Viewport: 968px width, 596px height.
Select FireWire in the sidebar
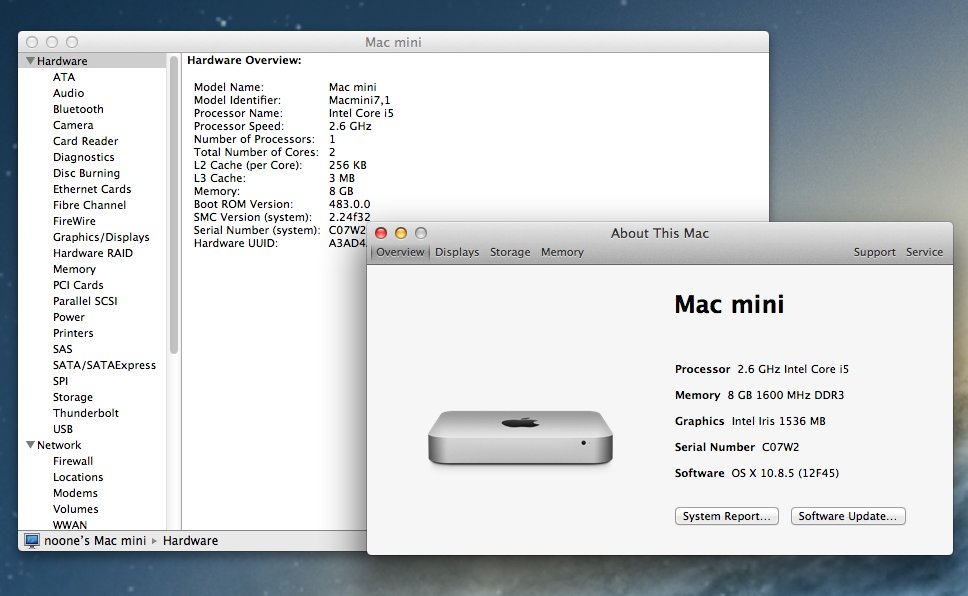click(x=74, y=222)
